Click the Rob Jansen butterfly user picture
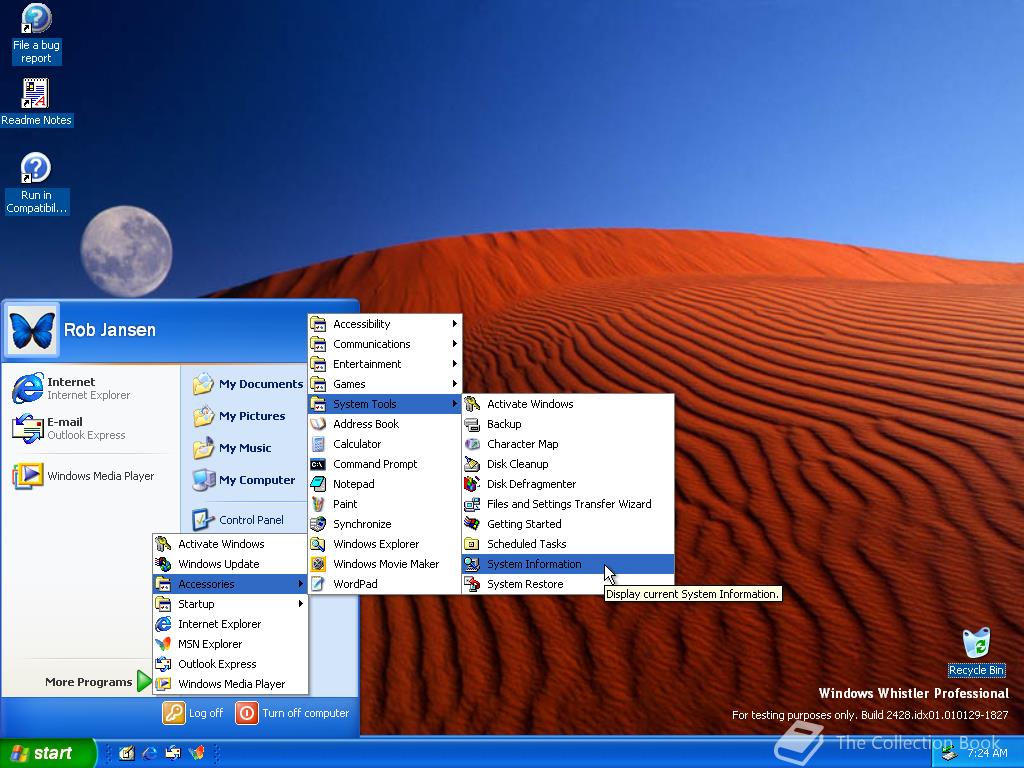Image resolution: width=1024 pixels, height=768 pixels. pos(32,330)
